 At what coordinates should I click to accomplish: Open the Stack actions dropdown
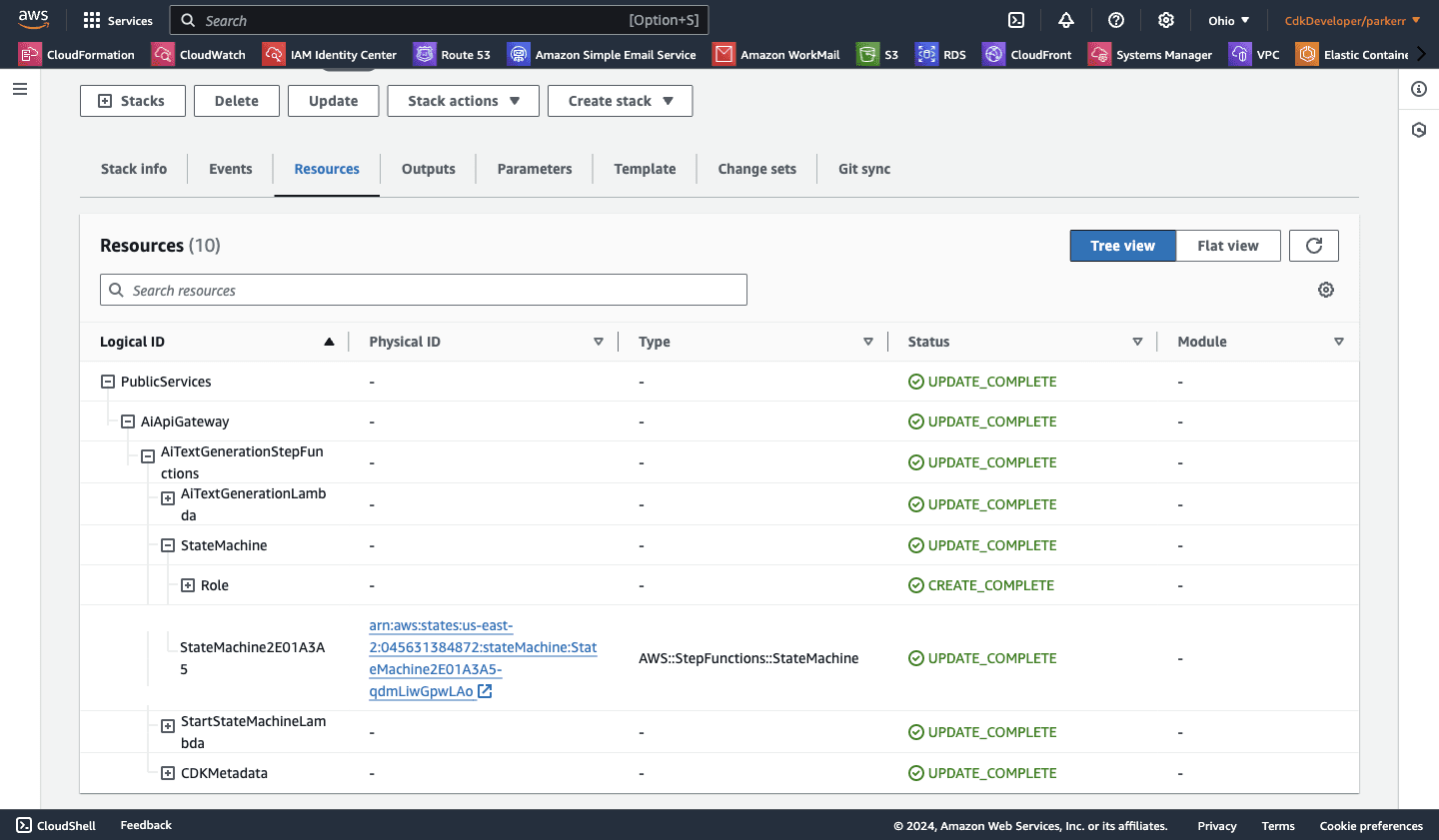[463, 101]
